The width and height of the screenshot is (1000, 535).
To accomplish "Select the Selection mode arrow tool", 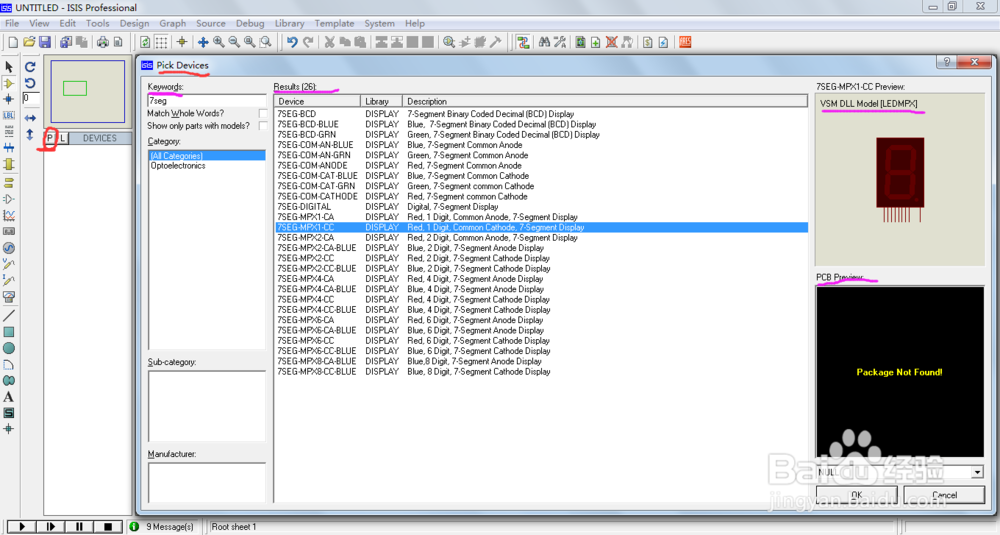I will (x=9, y=67).
